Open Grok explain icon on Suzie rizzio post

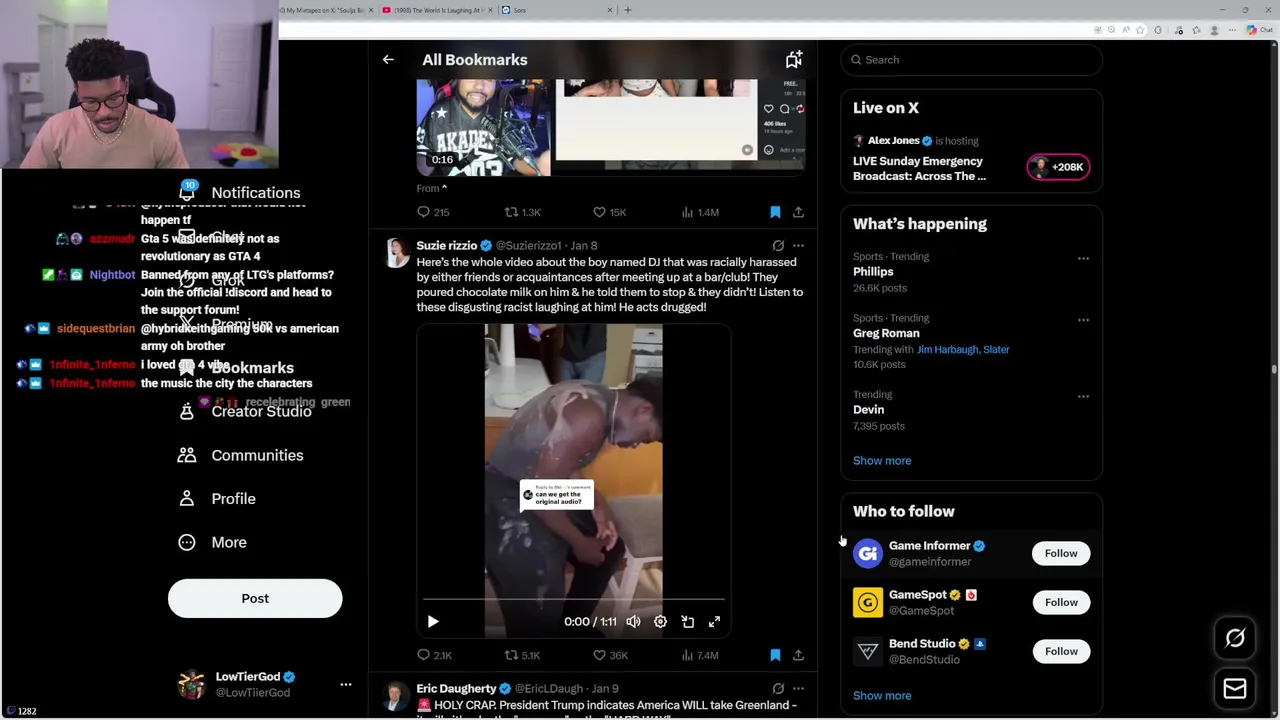point(778,245)
